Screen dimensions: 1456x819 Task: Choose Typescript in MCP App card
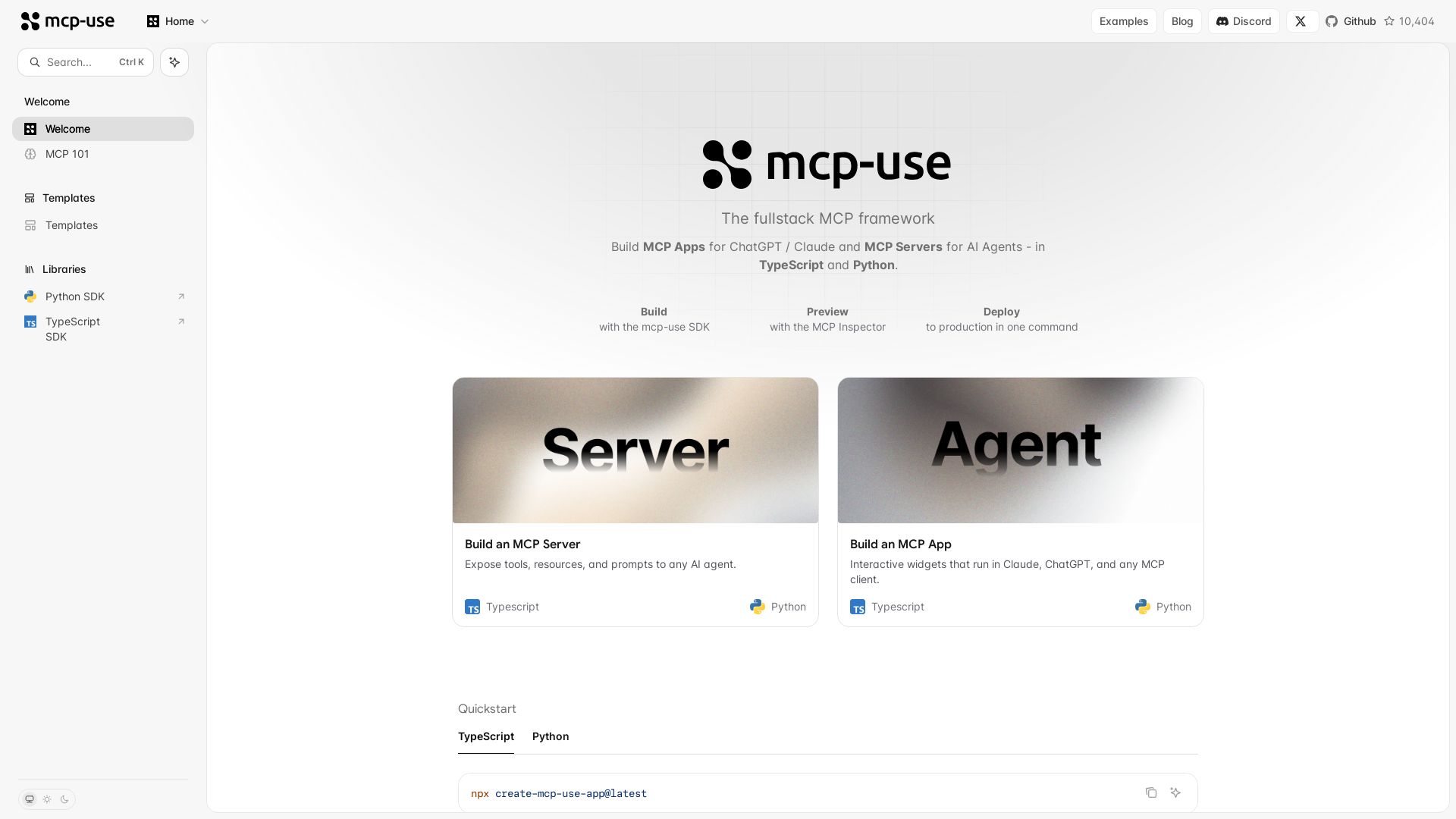[x=887, y=607]
